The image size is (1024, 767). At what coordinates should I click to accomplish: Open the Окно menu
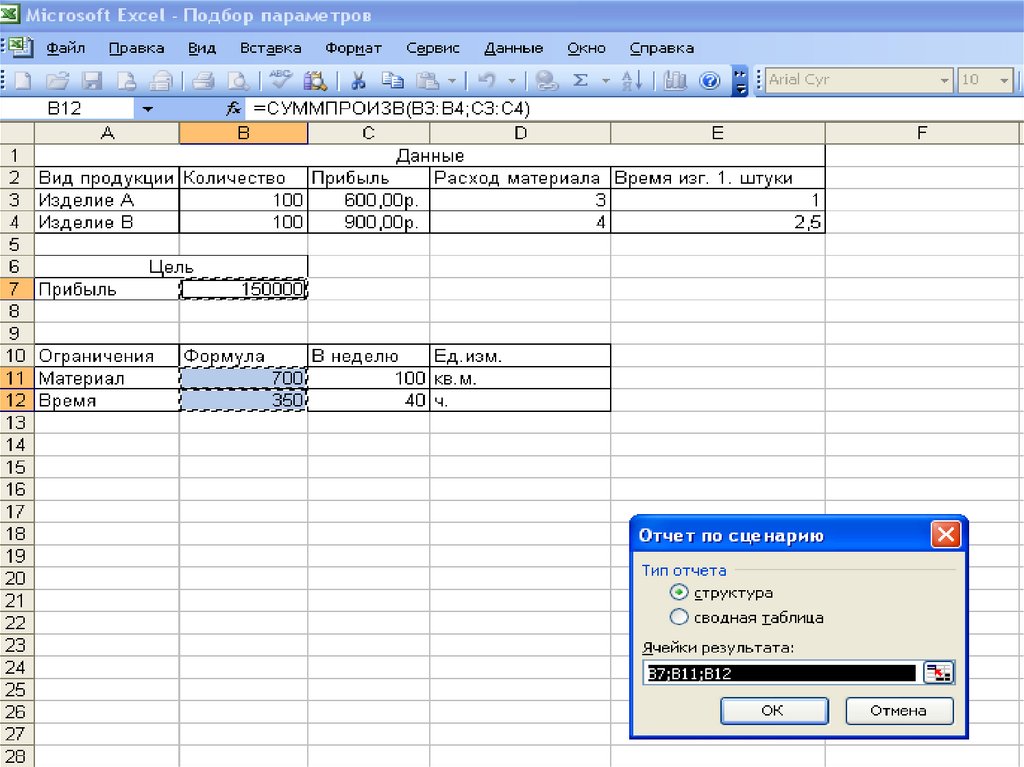586,48
